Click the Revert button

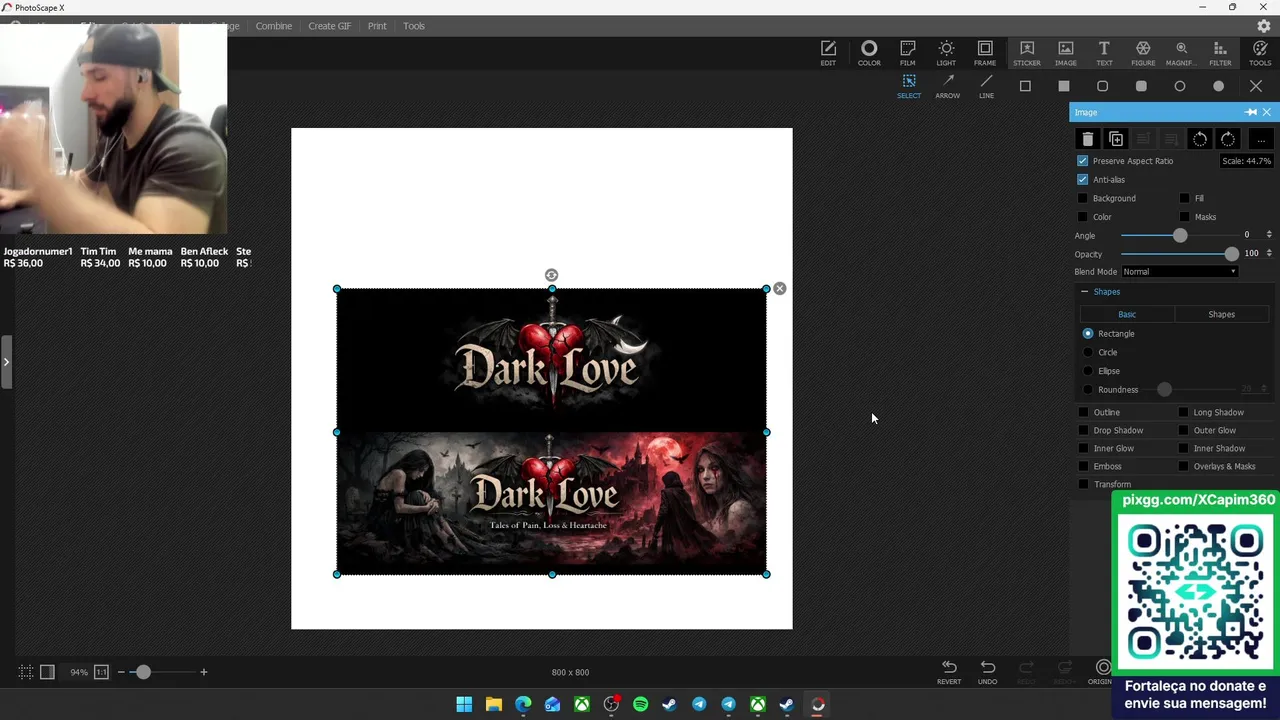click(x=949, y=672)
